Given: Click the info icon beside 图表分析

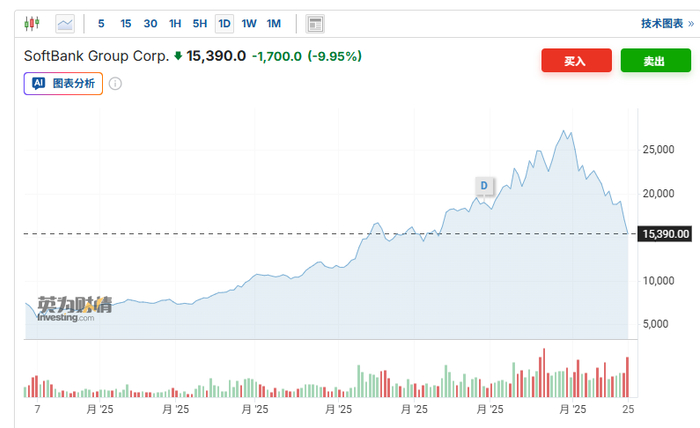Looking at the screenshot, I should [x=115, y=83].
